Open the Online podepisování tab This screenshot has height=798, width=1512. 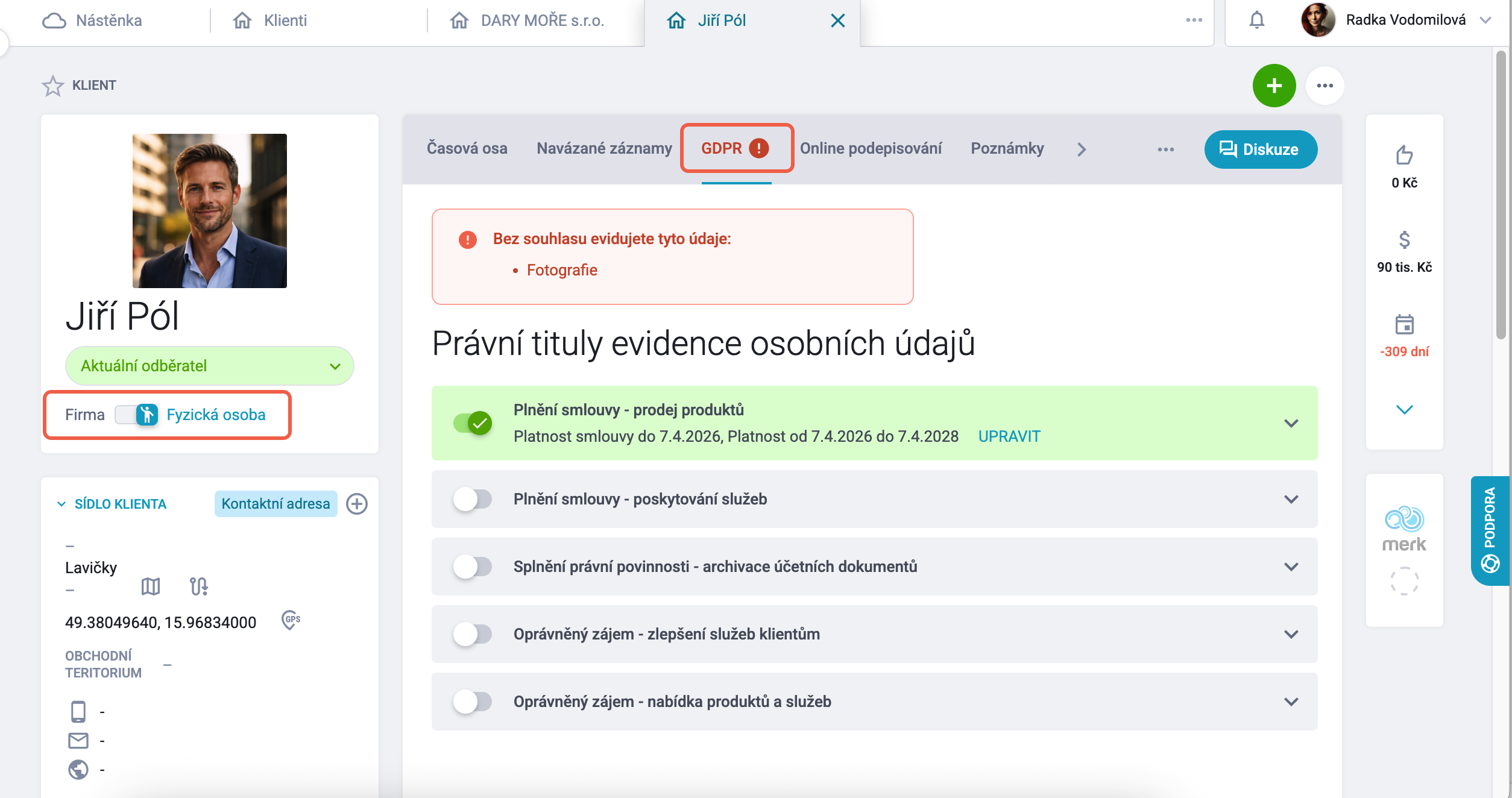pos(871,148)
